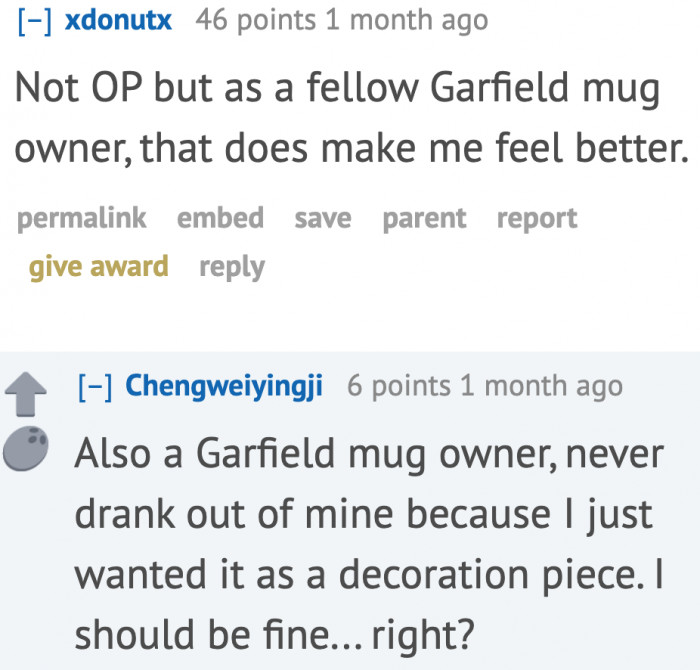Click the downvote icon below the upvote arrow
Screen dimensions: 700x670
(25, 451)
